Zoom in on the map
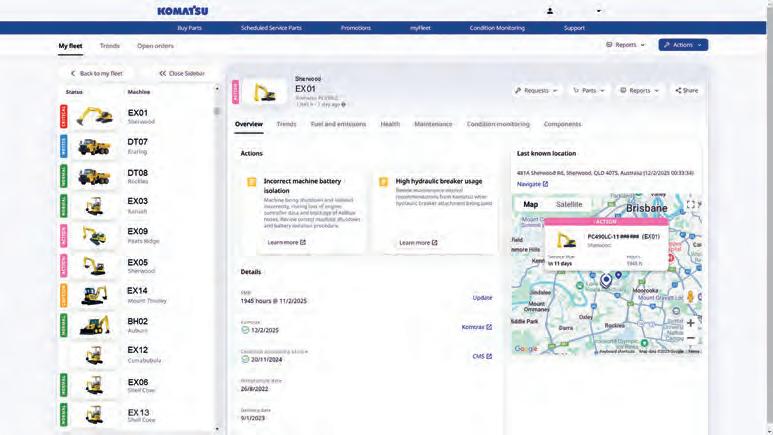This screenshot has width=773, height=435. (x=691, y=323)
